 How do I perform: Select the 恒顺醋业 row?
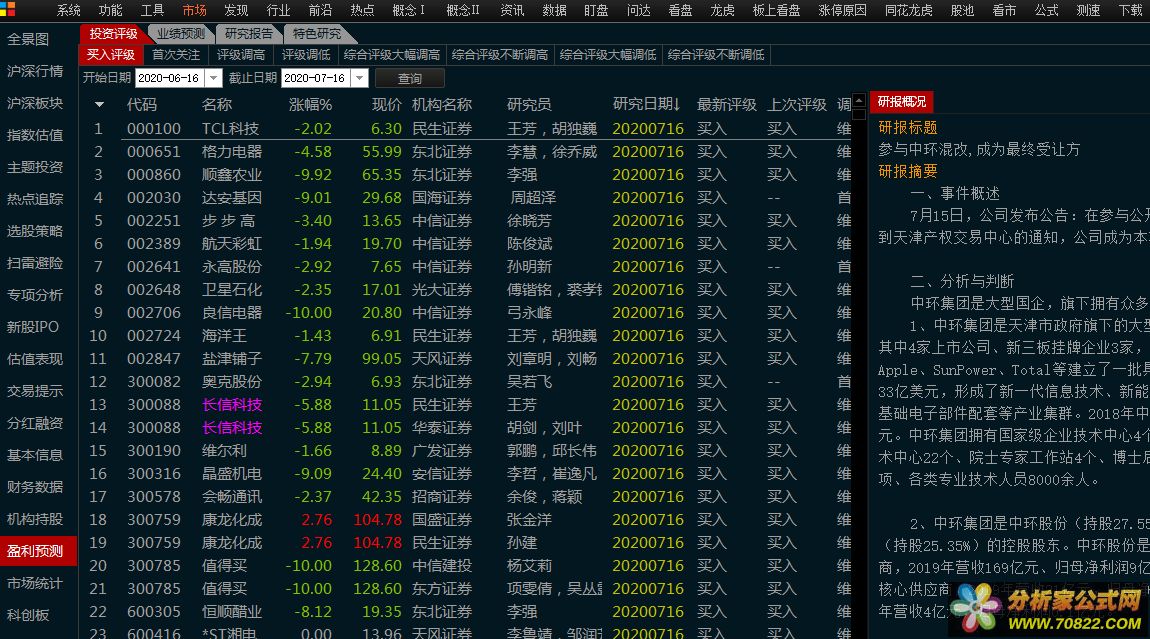466,612
